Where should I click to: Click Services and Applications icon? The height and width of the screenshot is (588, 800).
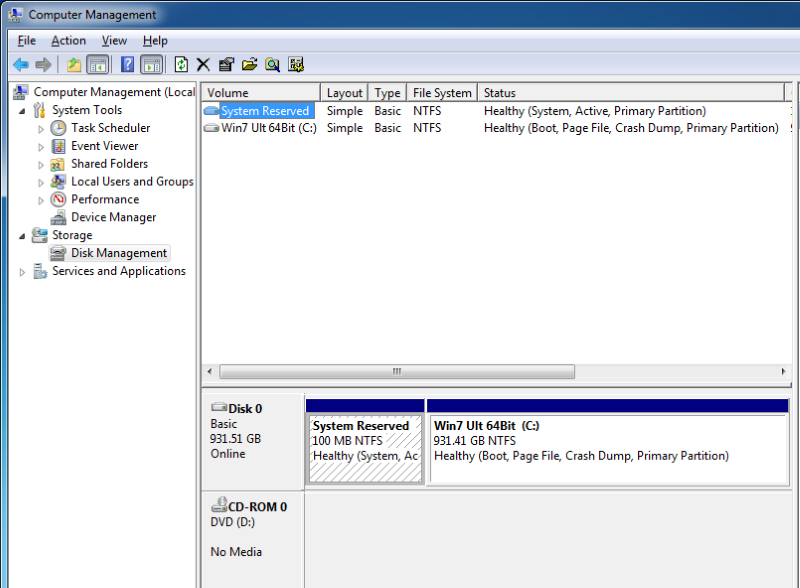(x=40, y=271)
